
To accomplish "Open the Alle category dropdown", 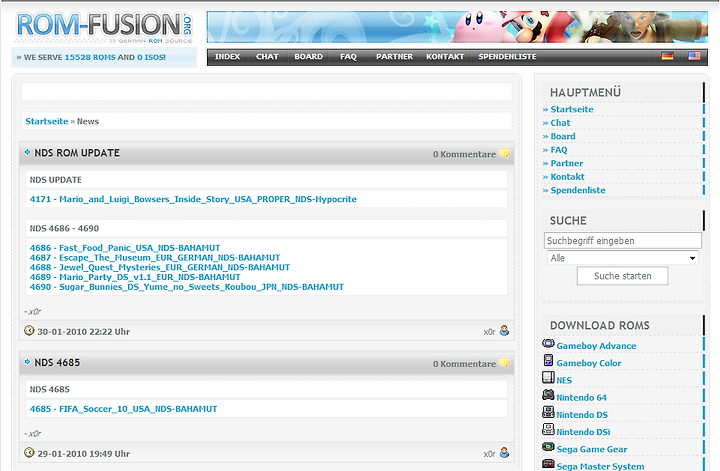I will click(623, 258).
